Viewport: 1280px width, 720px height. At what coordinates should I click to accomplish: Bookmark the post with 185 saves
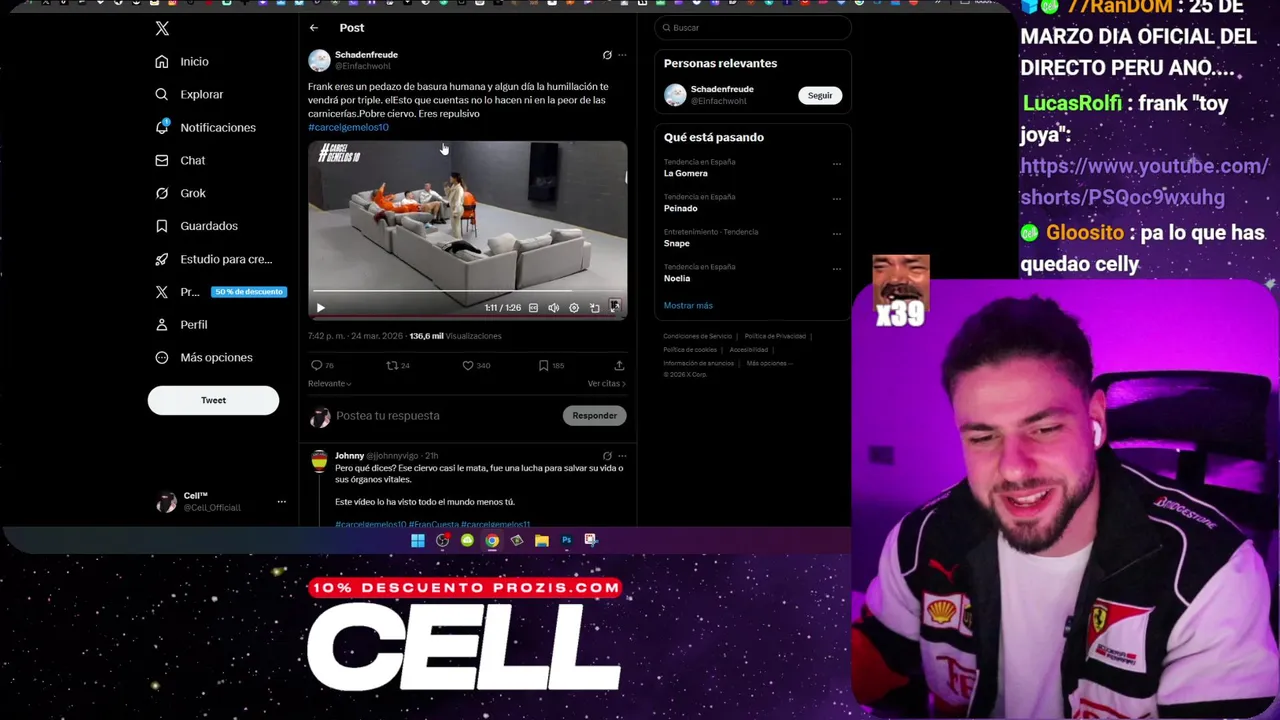[x=551, y=365]
